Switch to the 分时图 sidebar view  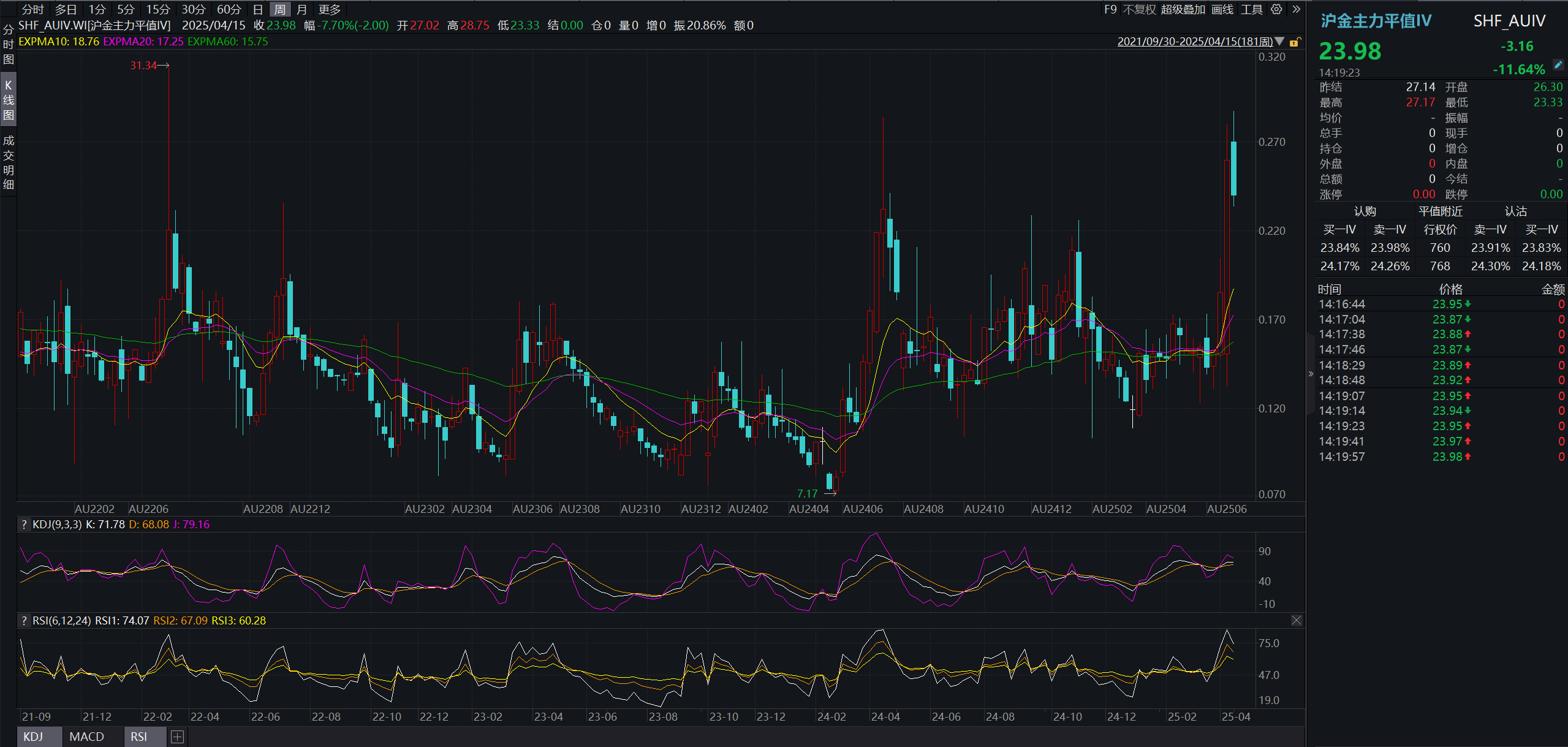coord(8,45)
